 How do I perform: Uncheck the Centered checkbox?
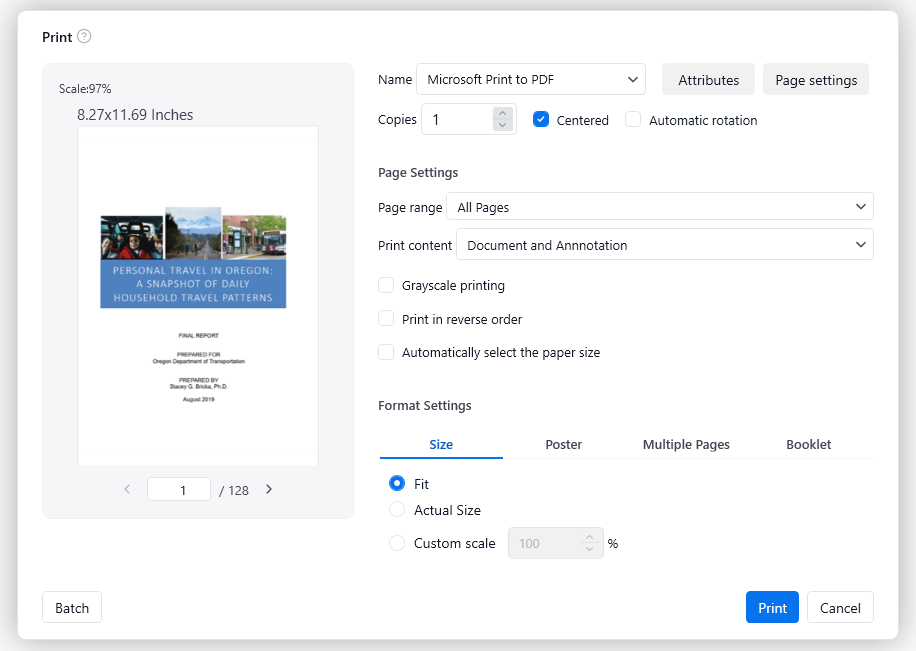click(541, 120)
